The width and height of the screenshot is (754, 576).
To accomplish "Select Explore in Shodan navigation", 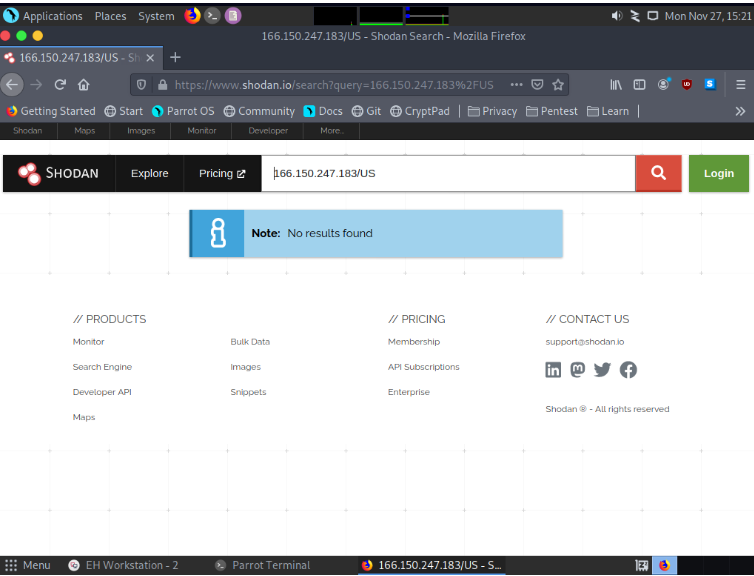I will point(150,173).
